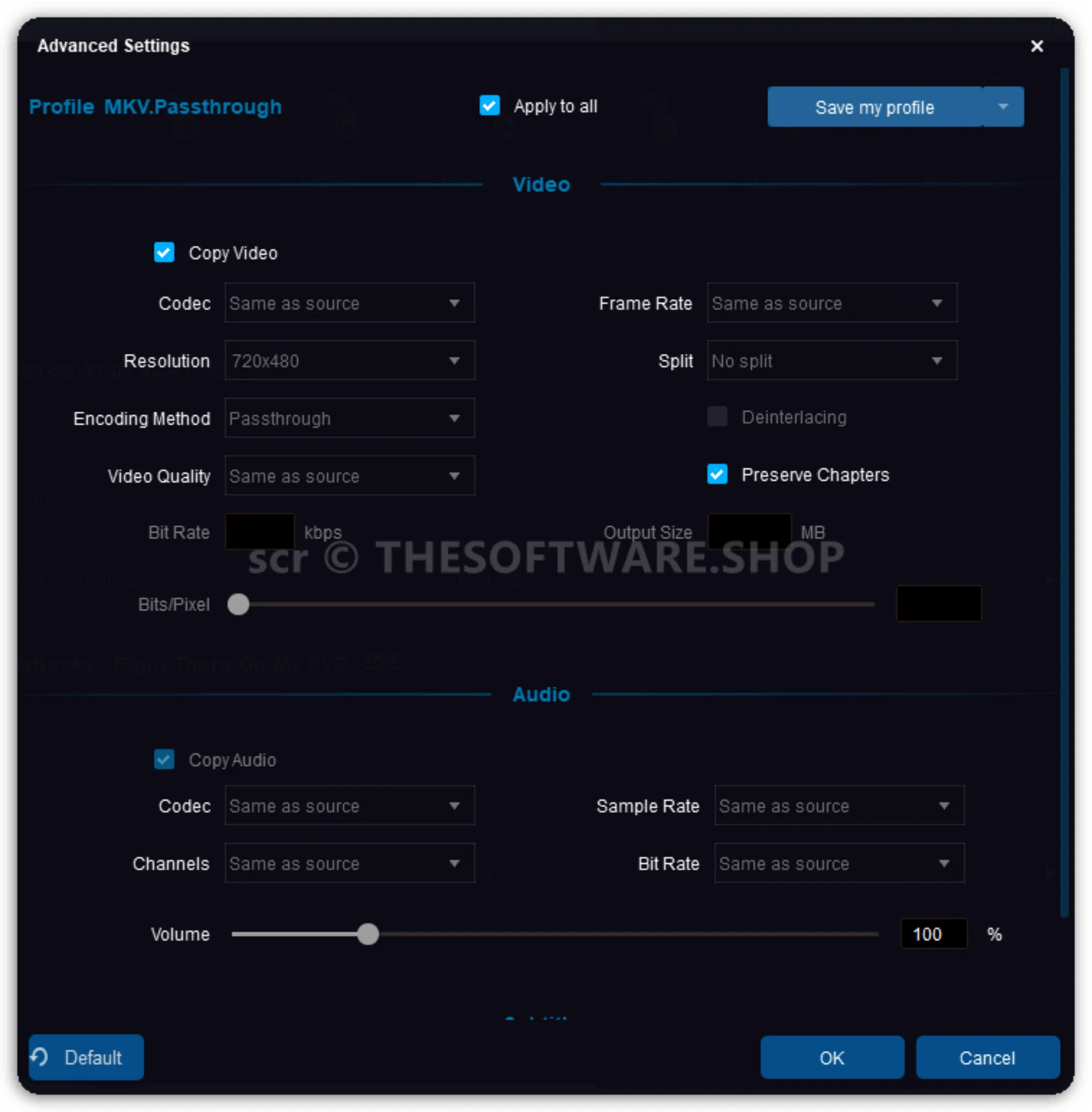Viewport: 1092px width, 1112px height.
Task: Close the Advanced Settings dialog
Action: (x=1037, y=46)
